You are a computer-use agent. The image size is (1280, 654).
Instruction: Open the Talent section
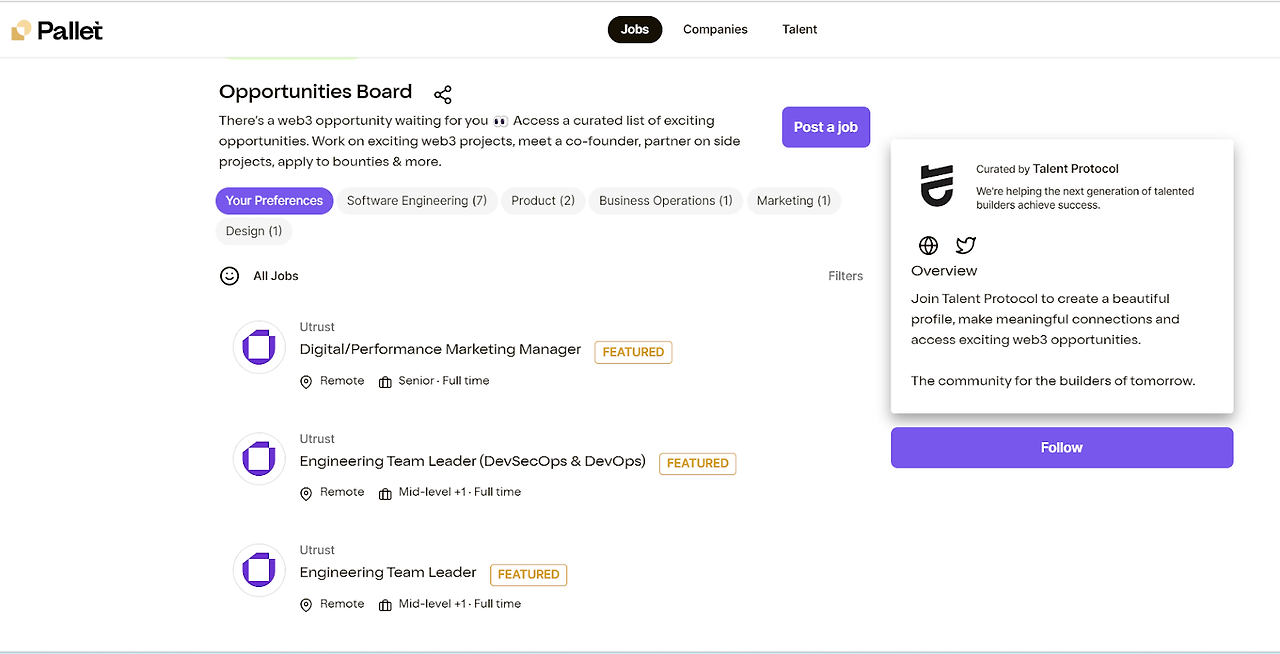[799, 29]
